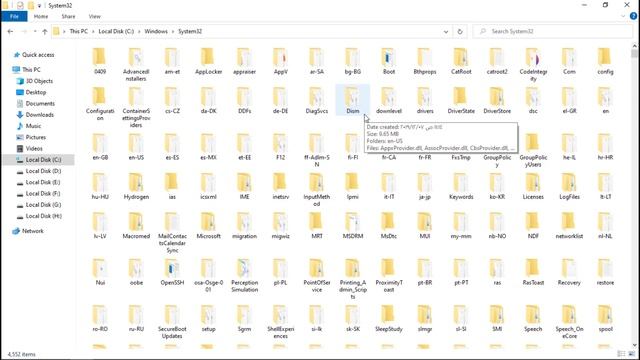Click the Search System32 field
The image size is (640, 360).
coord(553,31)
